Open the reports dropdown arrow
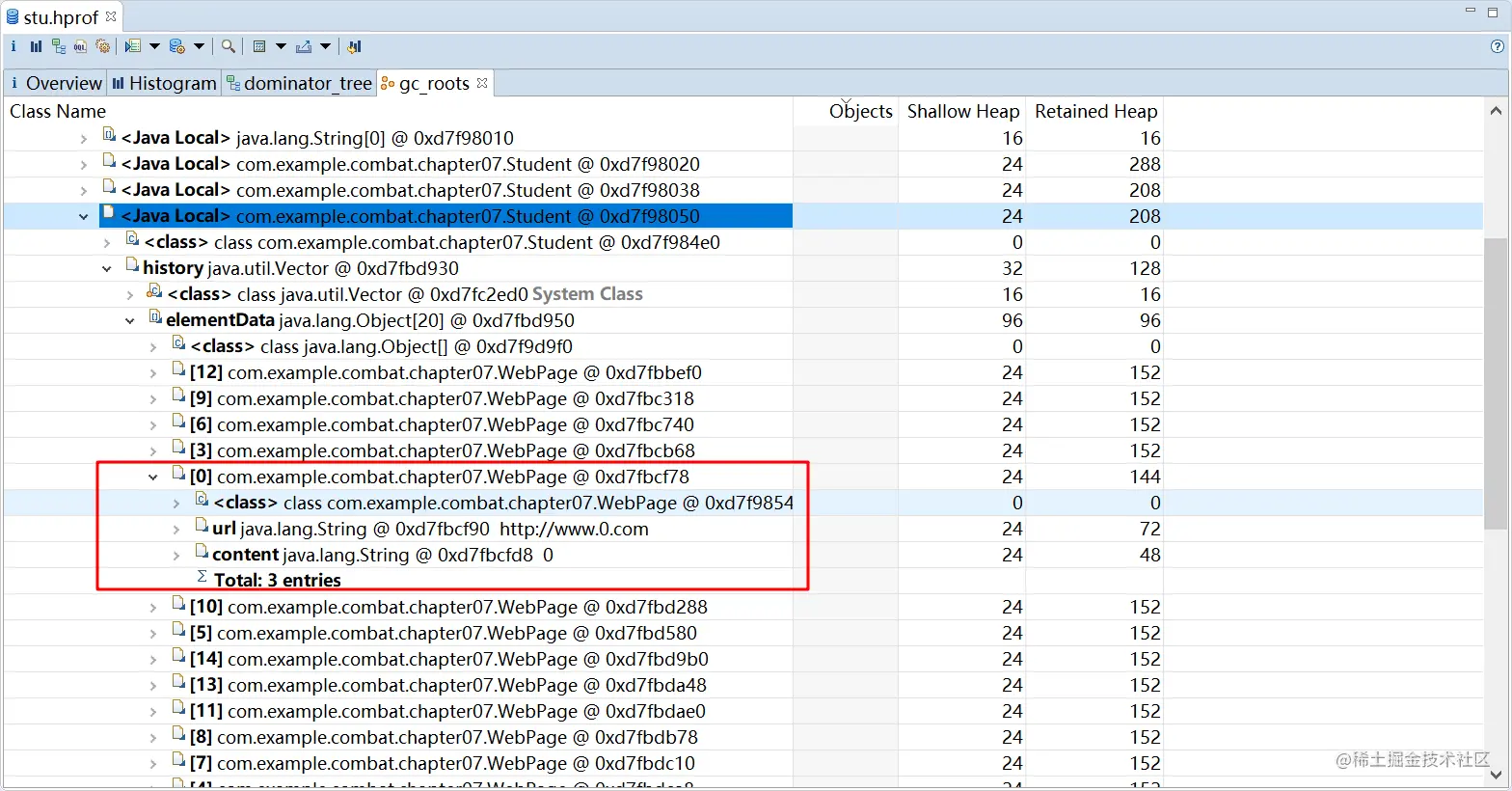Screen dimensions: 1512x791 click(154, 46)
